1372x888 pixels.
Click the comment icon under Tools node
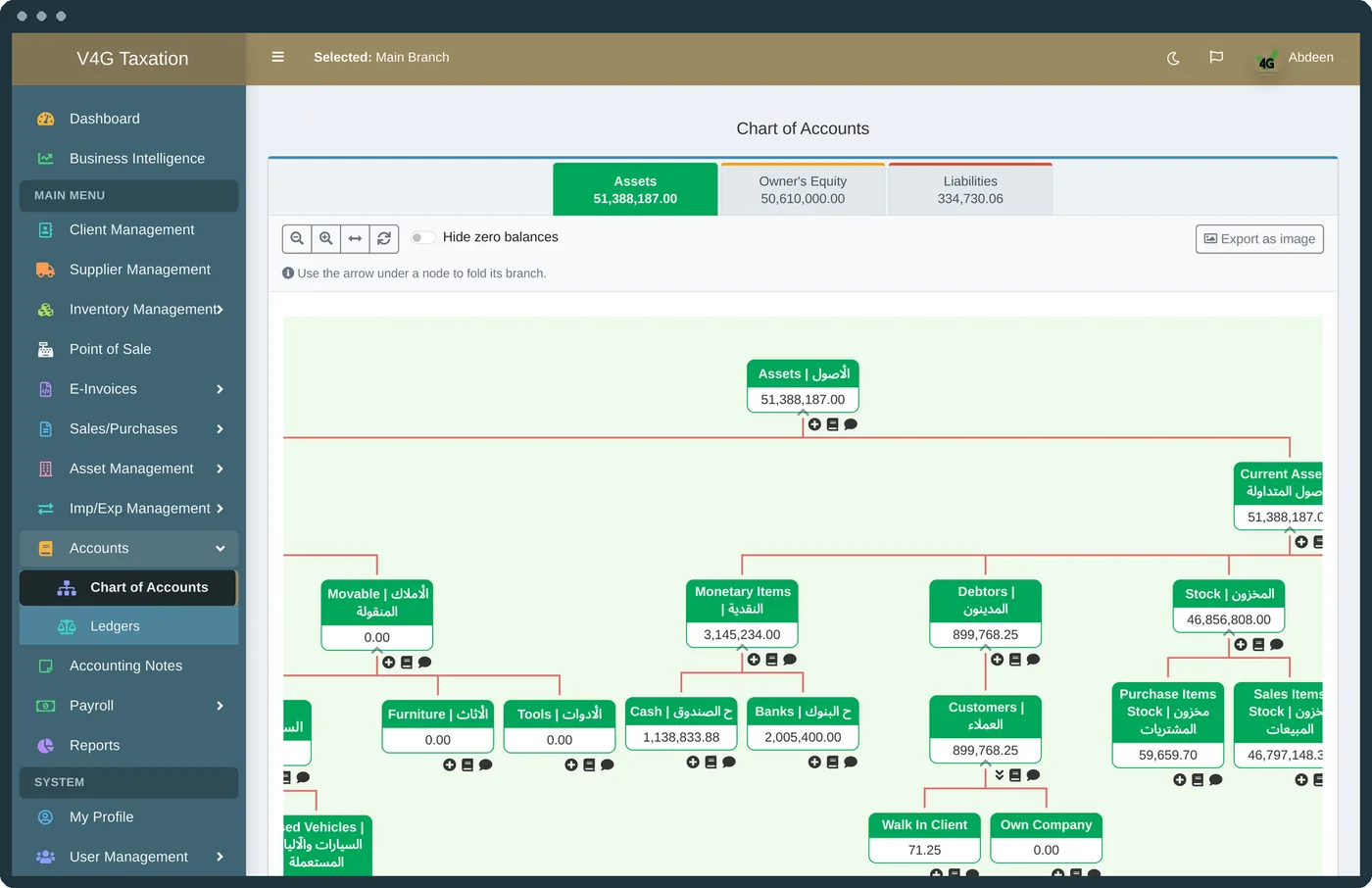607,765
